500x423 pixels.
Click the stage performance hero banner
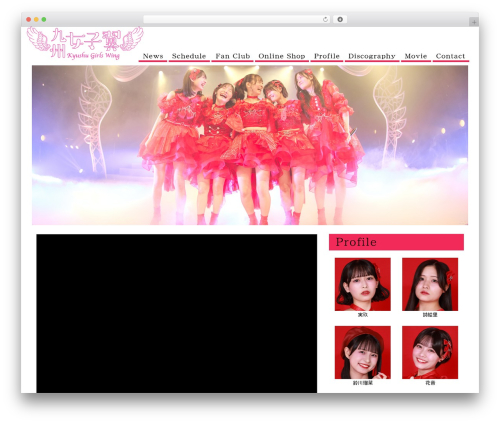tap(250, 145)
